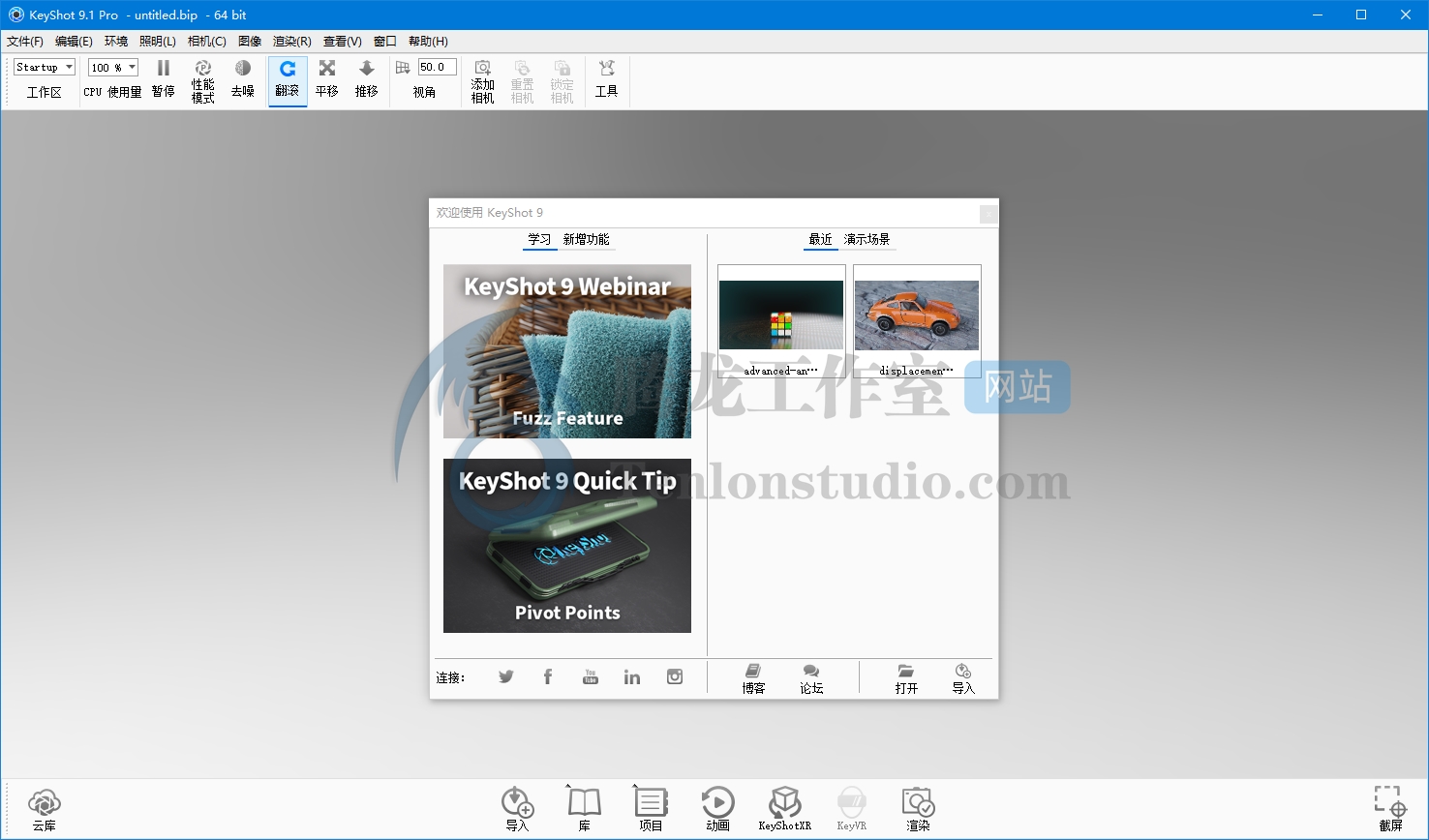Open the Render (渲染) dialog icon

click(x=918, y=809)
